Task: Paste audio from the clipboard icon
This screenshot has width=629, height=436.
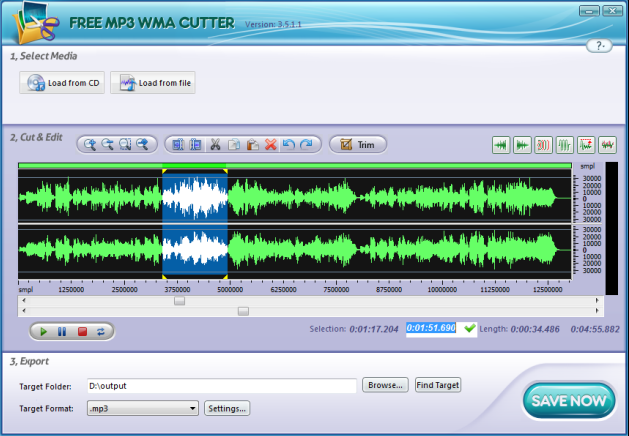Action: [252, 144]
